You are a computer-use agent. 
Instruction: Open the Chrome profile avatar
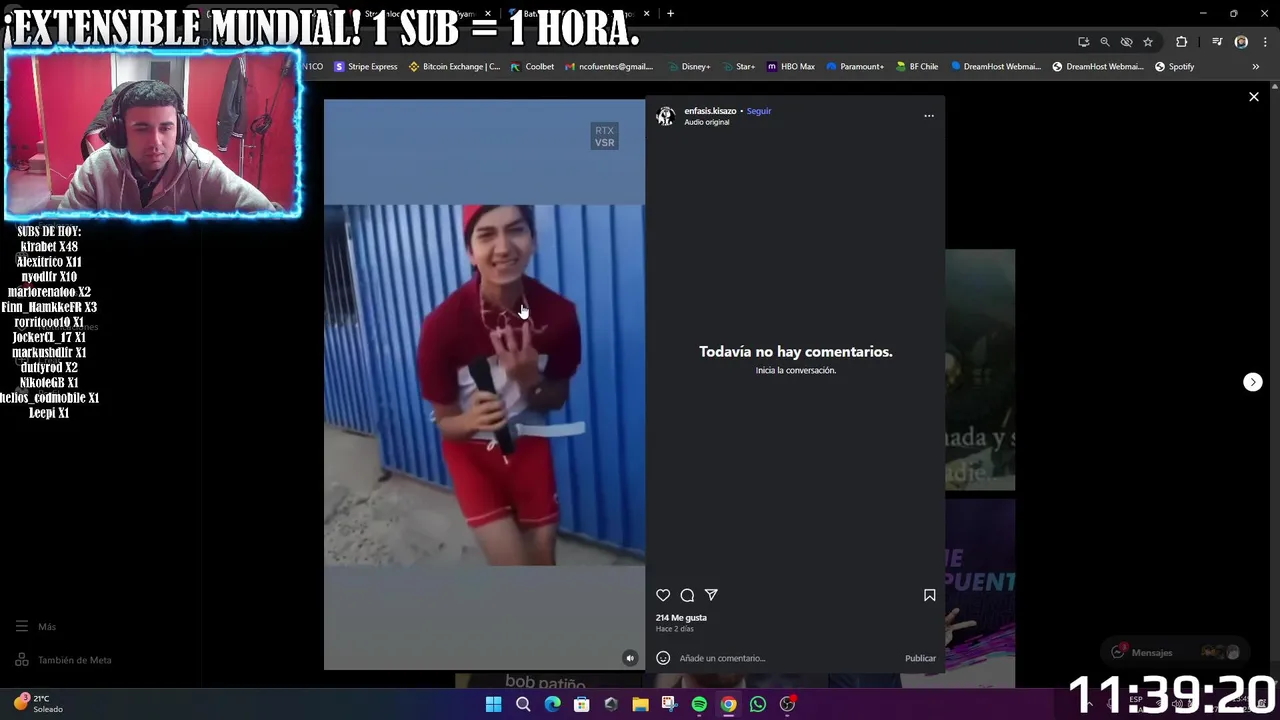coord(1241,42)
